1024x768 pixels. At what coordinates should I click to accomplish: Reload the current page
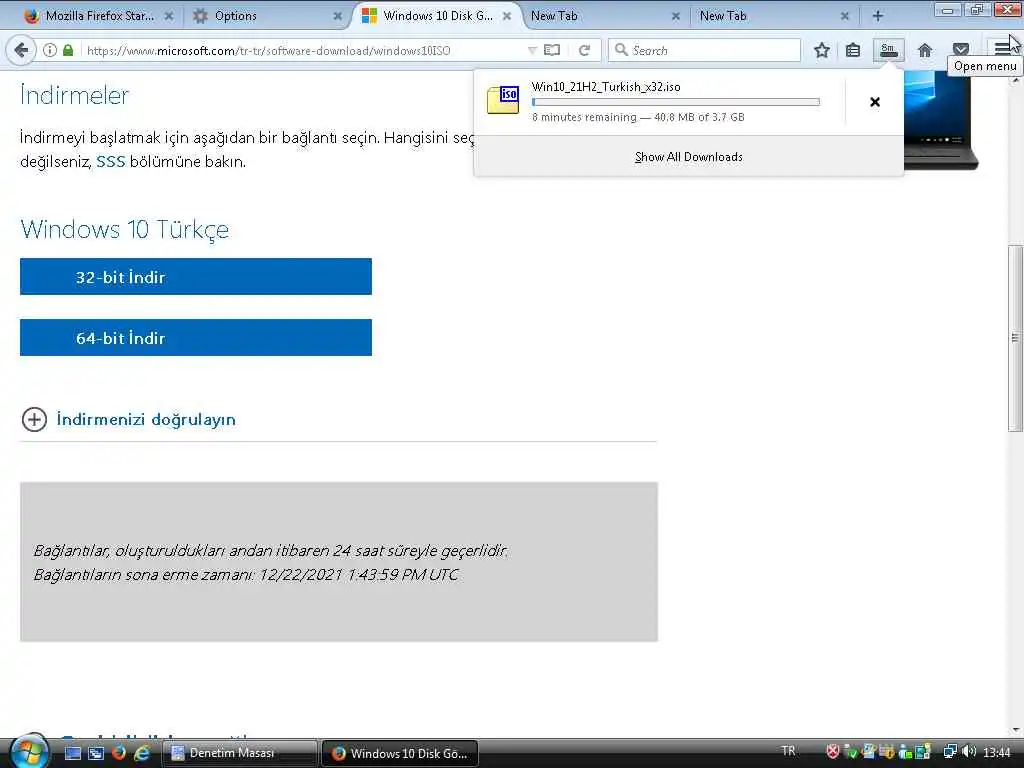[x=584, y=50]
